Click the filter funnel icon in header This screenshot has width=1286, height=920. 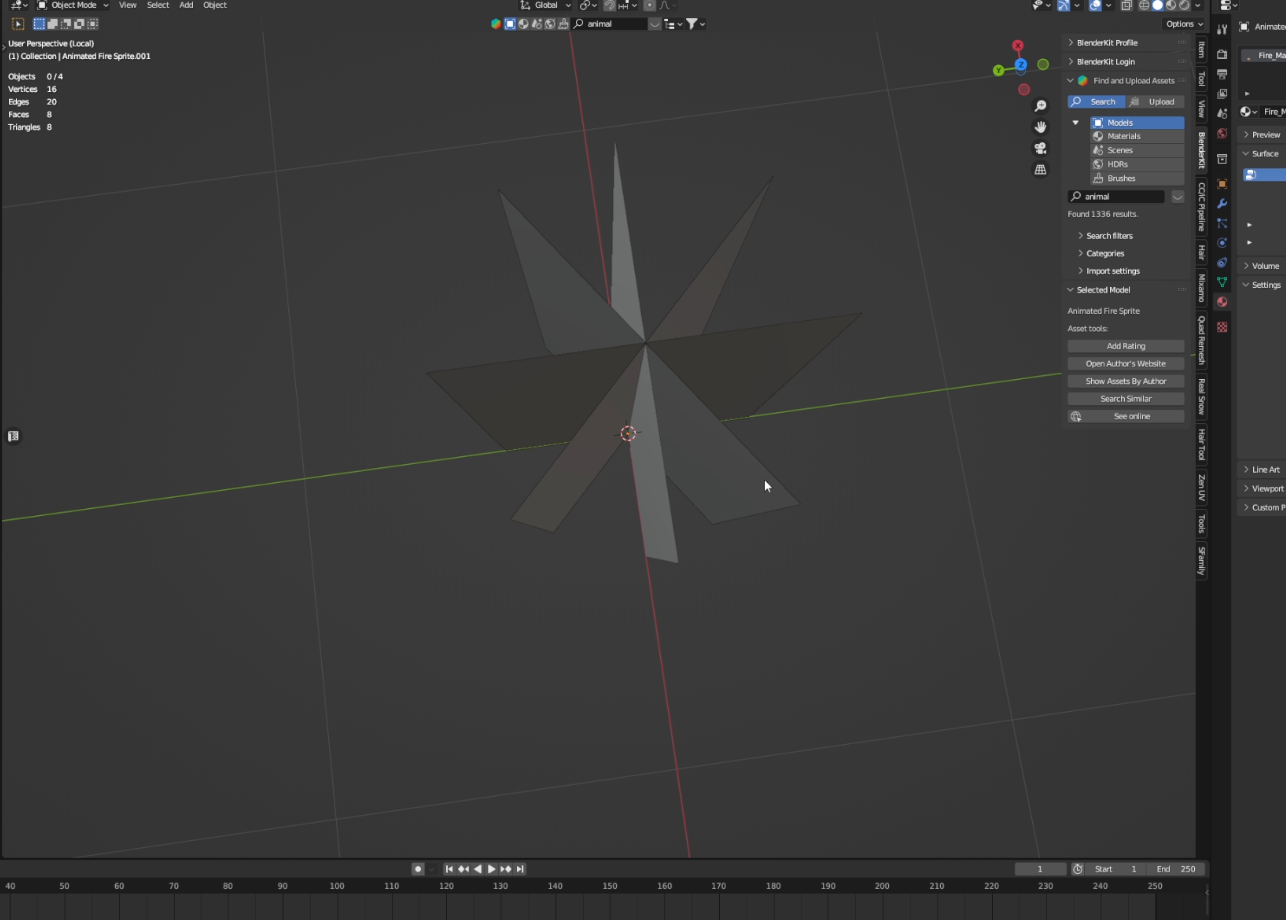point(691,24)
